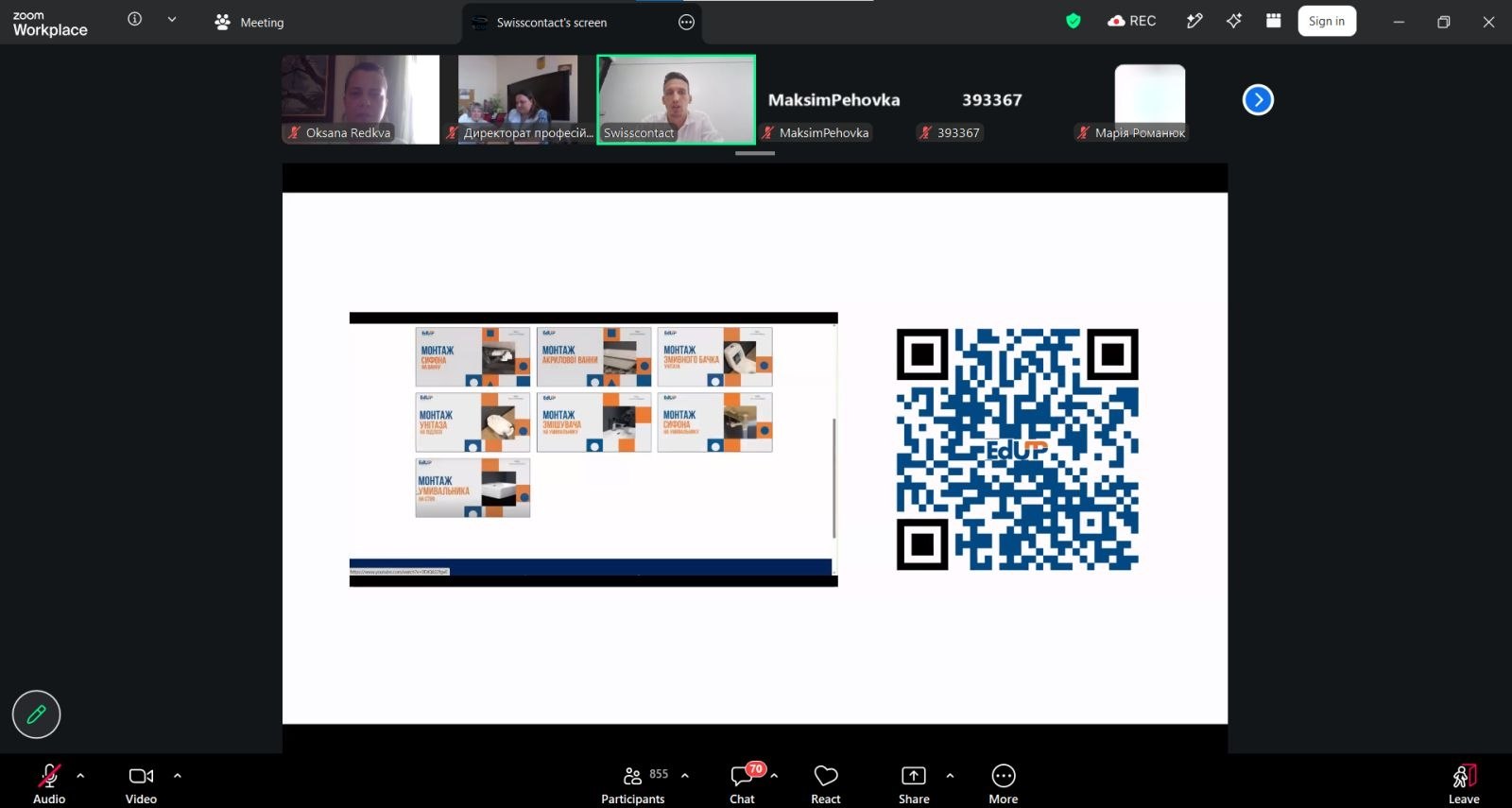Open the Meeting tab
The image size is (1512, 808).
tap(249, 22)
